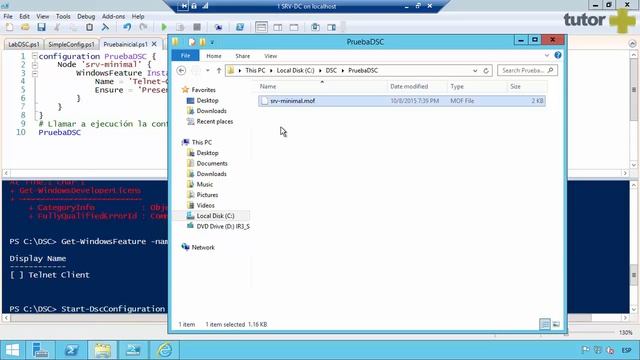Click Local Disk (C:) in the address breadcrumb

click(296, 71)
